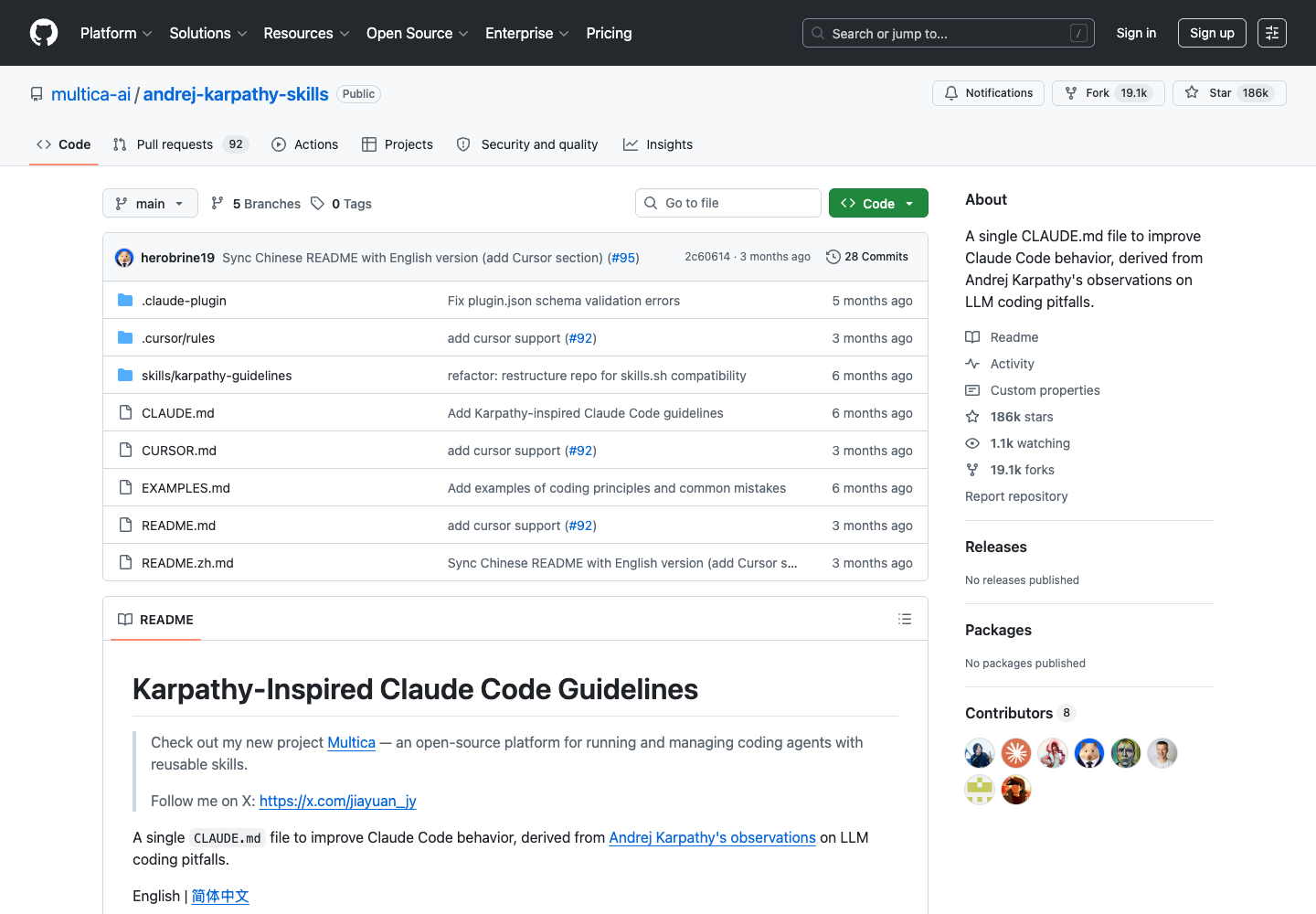Click the .claude-plugin folder icon
This screenshot has height=914, width=1316.
pos(125,300)
